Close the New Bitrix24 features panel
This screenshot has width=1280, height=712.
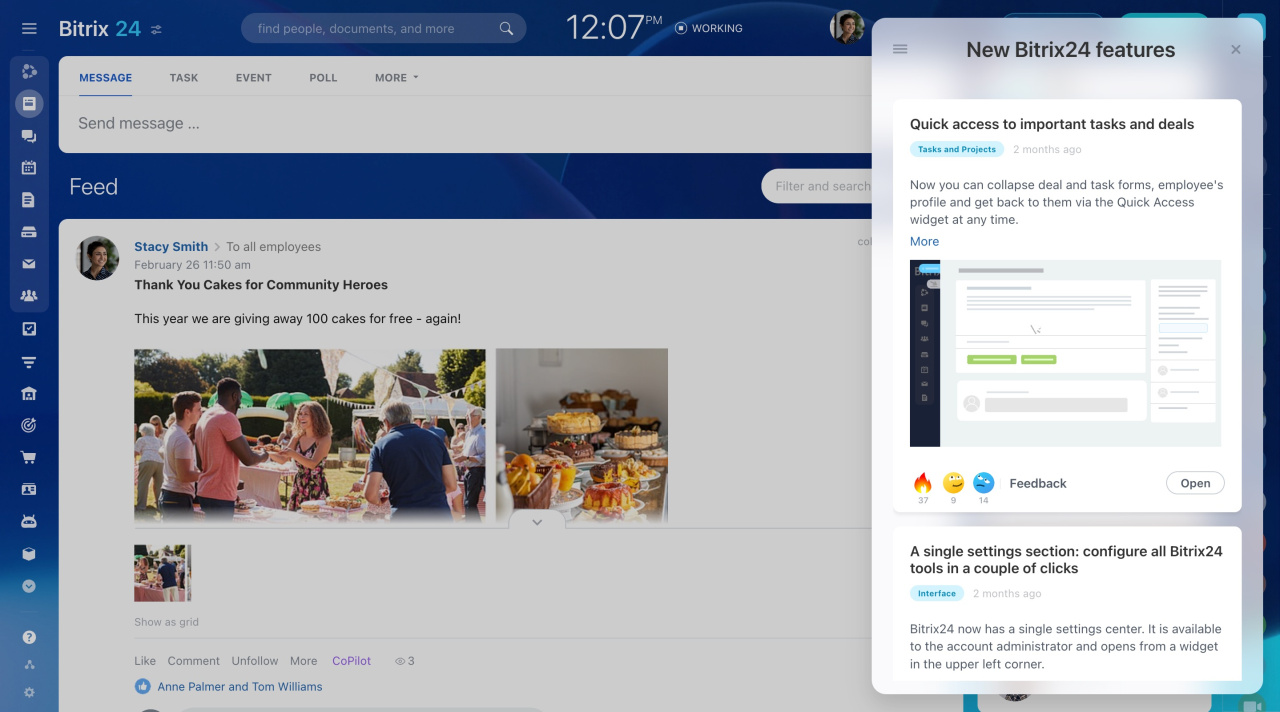pos(1236,49)
